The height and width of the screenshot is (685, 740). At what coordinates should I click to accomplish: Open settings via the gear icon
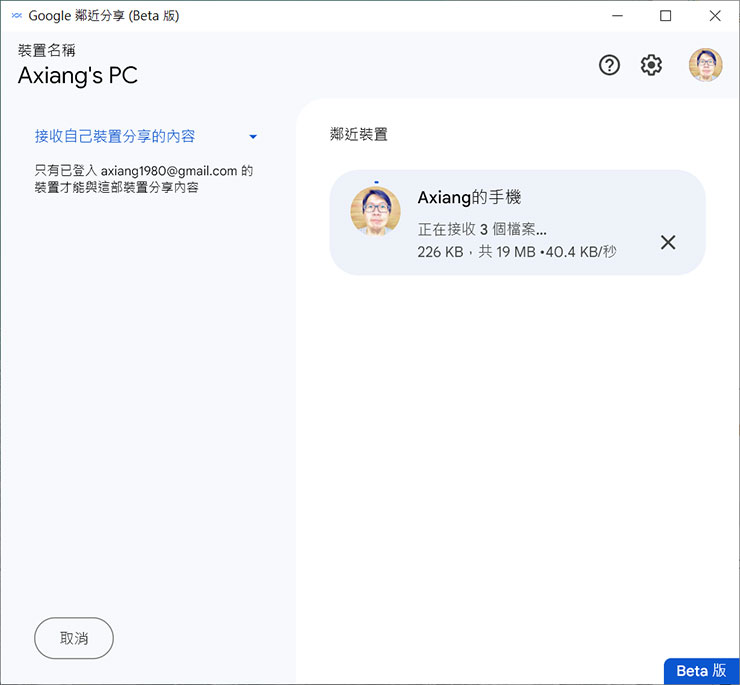point(651,65)
